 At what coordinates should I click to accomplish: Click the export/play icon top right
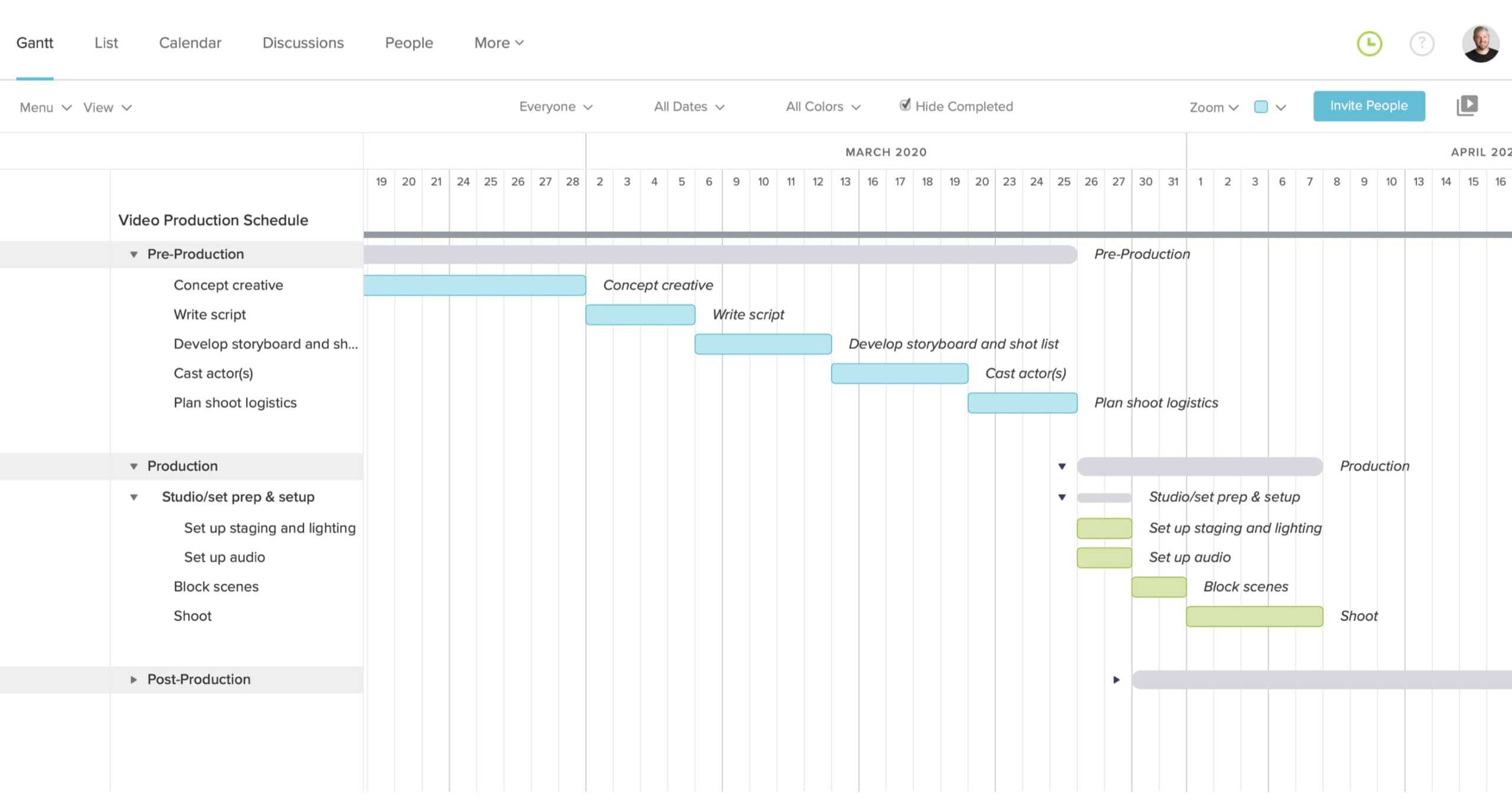click(x=1467, y=105)
